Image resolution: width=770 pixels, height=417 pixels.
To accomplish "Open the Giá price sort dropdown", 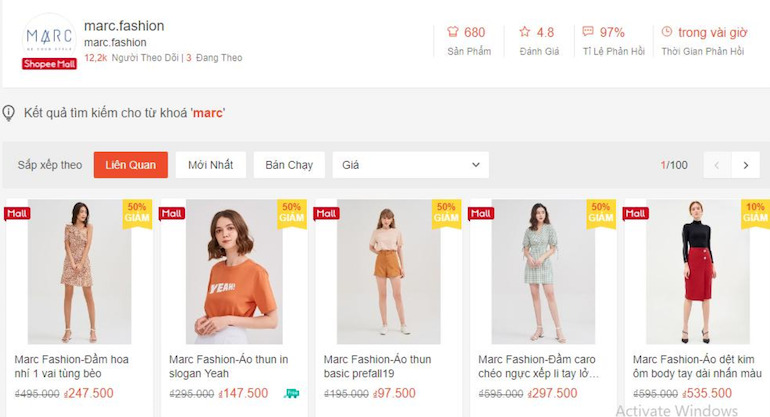I will coord(411,165).
